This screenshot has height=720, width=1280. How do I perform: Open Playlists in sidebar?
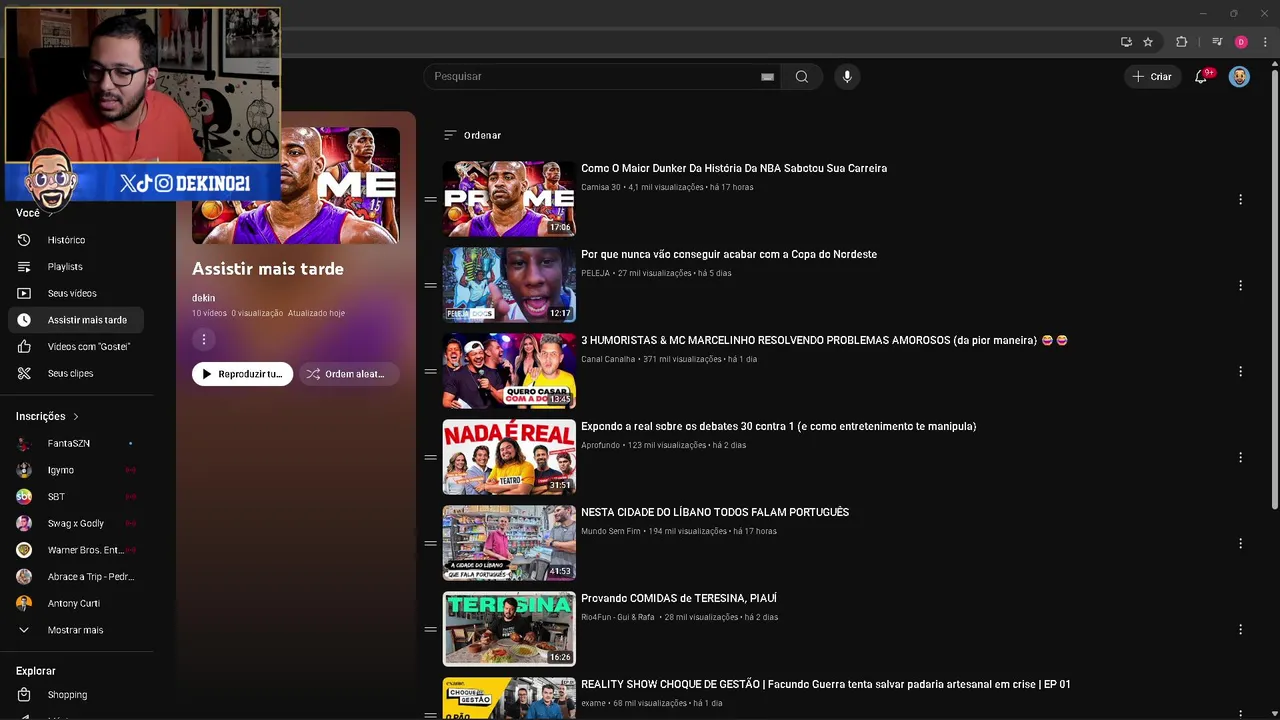[x=76, y=267]
